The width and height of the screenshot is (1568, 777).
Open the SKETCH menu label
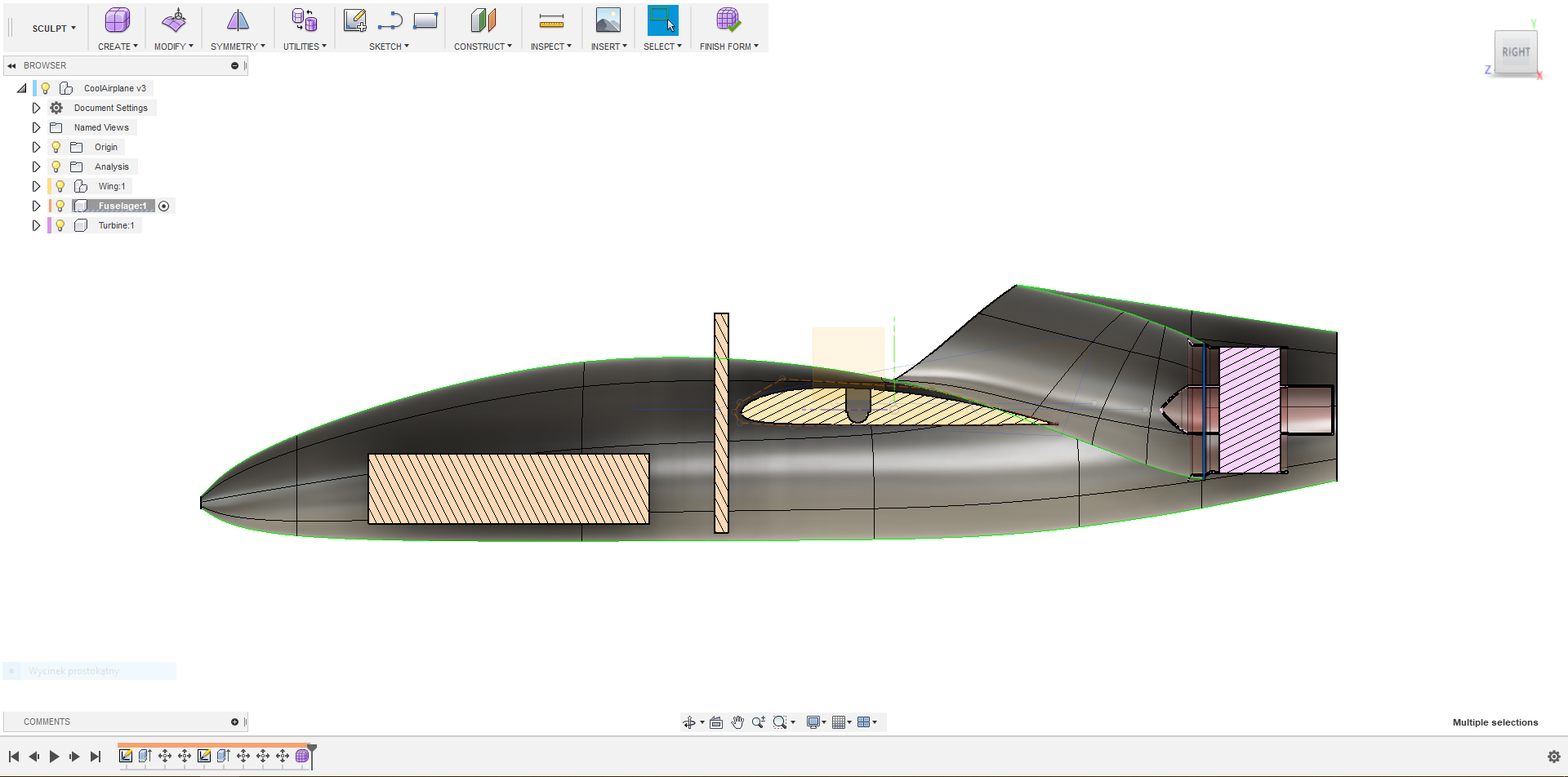pyautogui.click(x=389, y=47)
